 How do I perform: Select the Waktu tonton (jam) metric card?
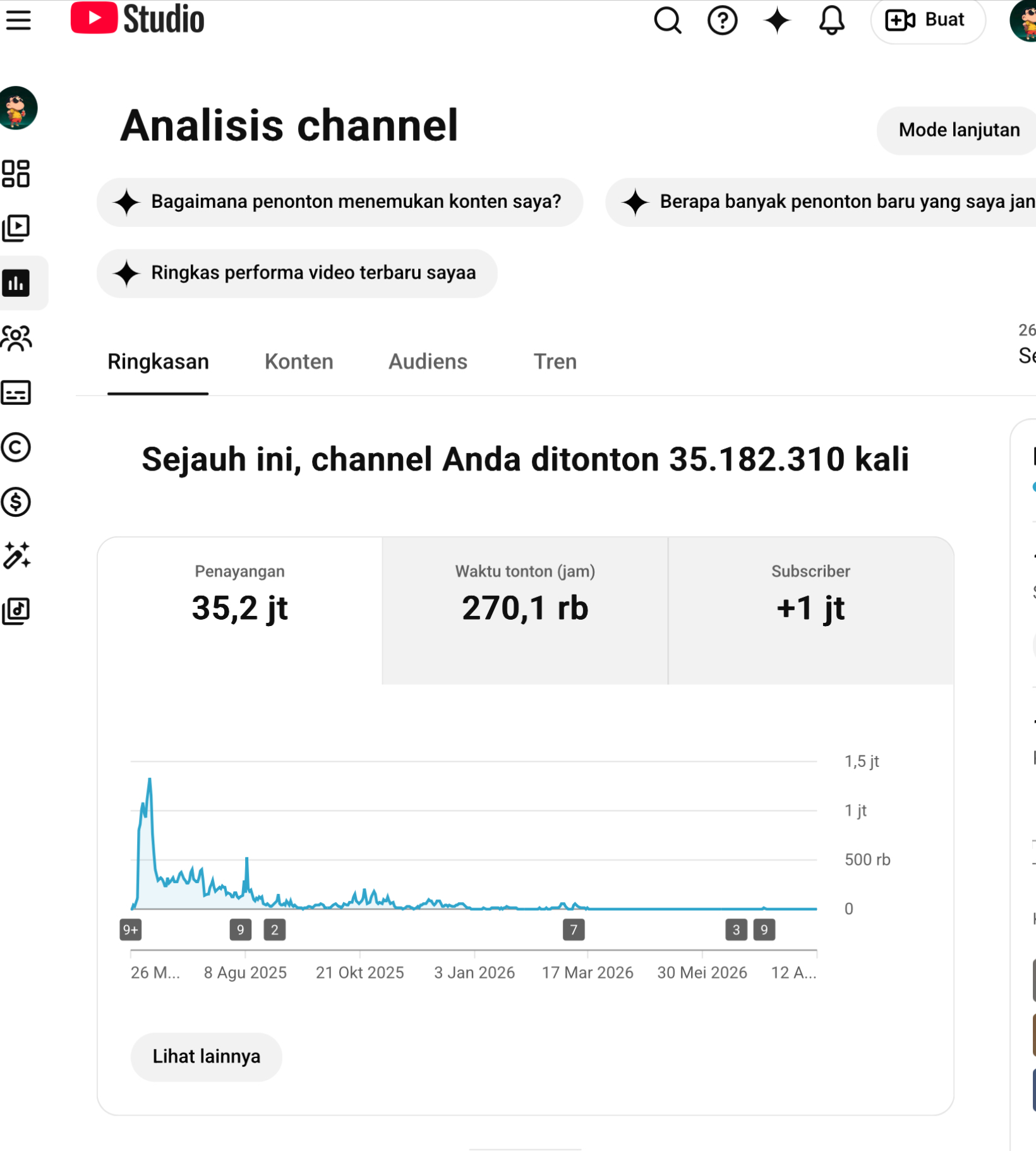pos(525,611)
